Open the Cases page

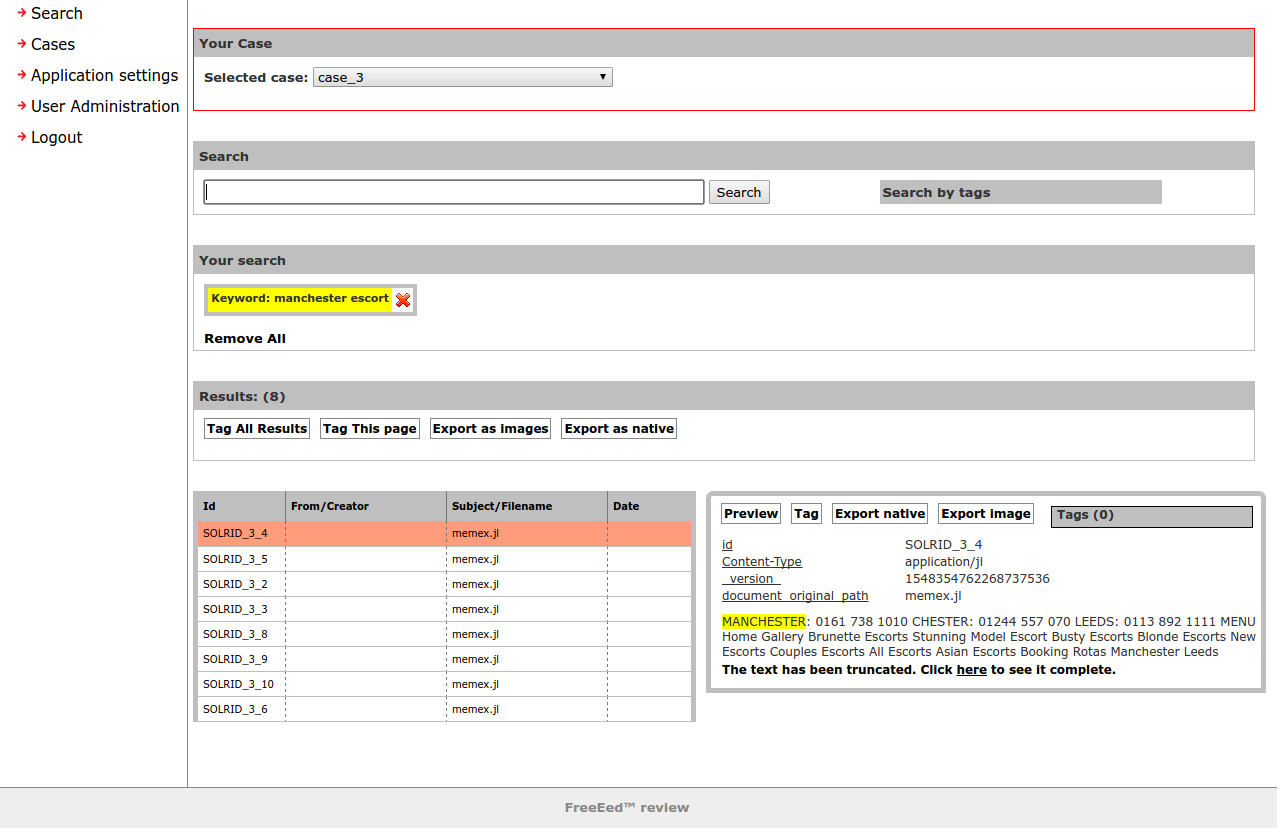click(51, 44)
